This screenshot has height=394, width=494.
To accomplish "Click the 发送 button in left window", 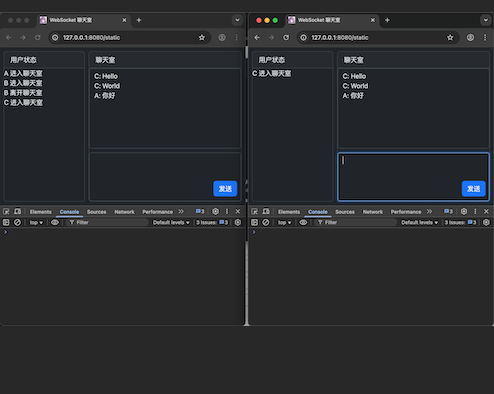I will pos(225,189).
